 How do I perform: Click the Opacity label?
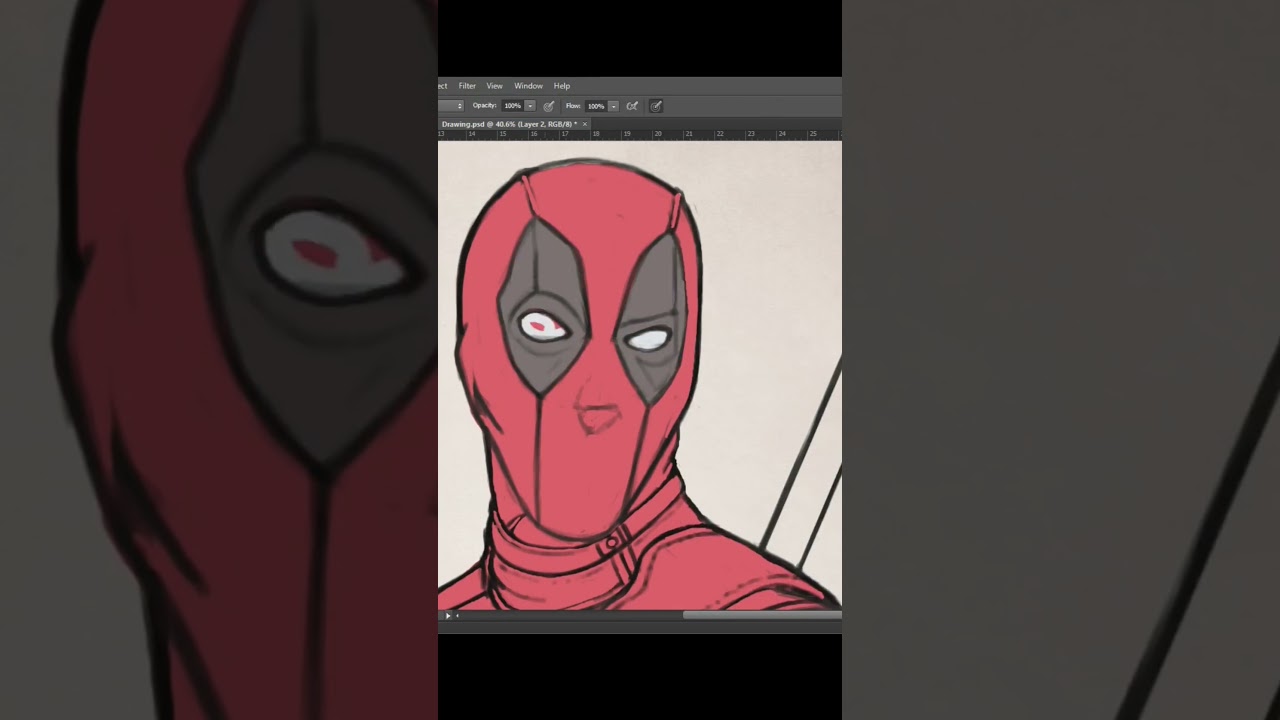point(485,105)
